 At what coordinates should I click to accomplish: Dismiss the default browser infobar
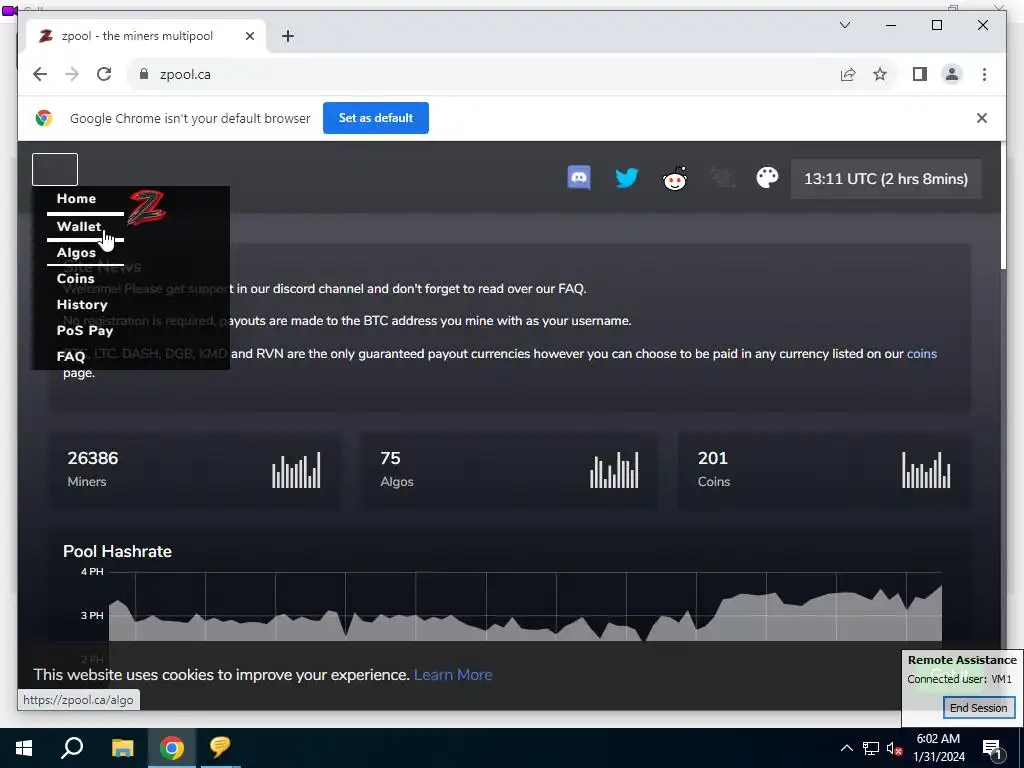[982, 118]
